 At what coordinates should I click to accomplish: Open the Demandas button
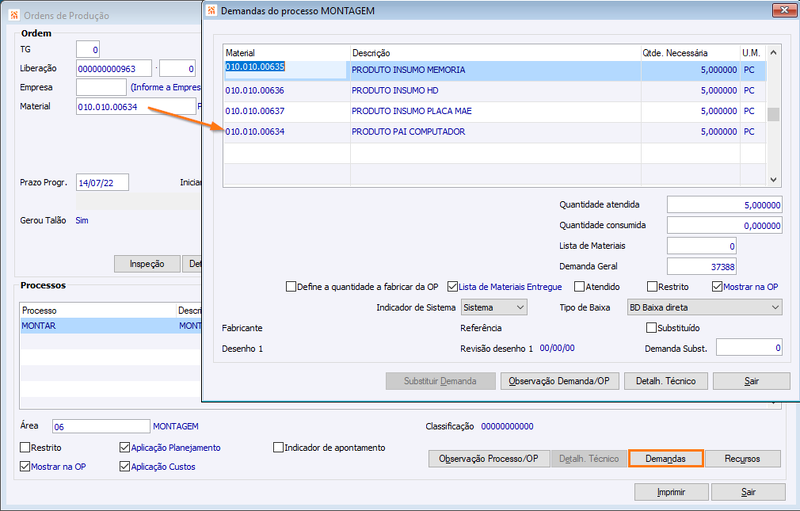[x=666, y=458]
